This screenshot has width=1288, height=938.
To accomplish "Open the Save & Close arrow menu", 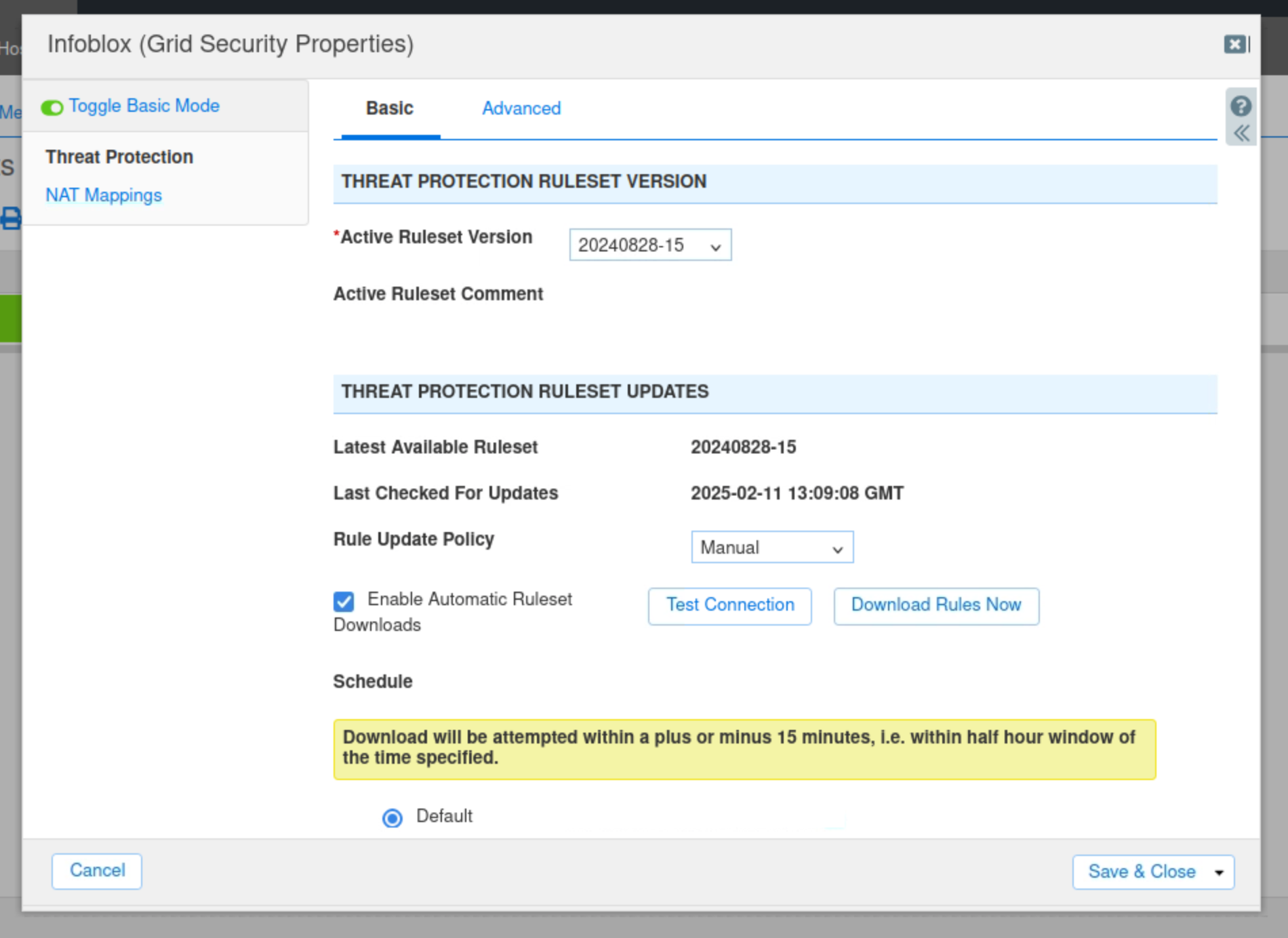I will pyautogui.click(x=1220, y=872).
